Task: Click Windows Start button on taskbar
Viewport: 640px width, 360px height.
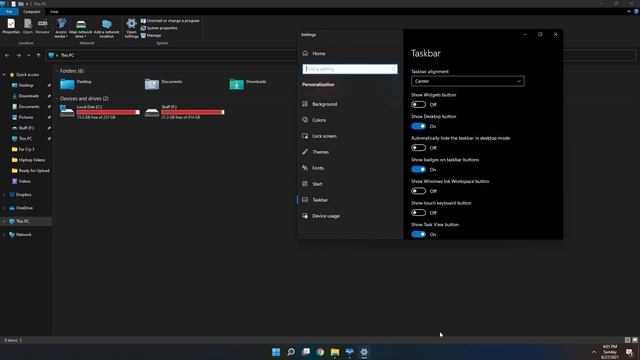Action: click(x=276, y=352)
